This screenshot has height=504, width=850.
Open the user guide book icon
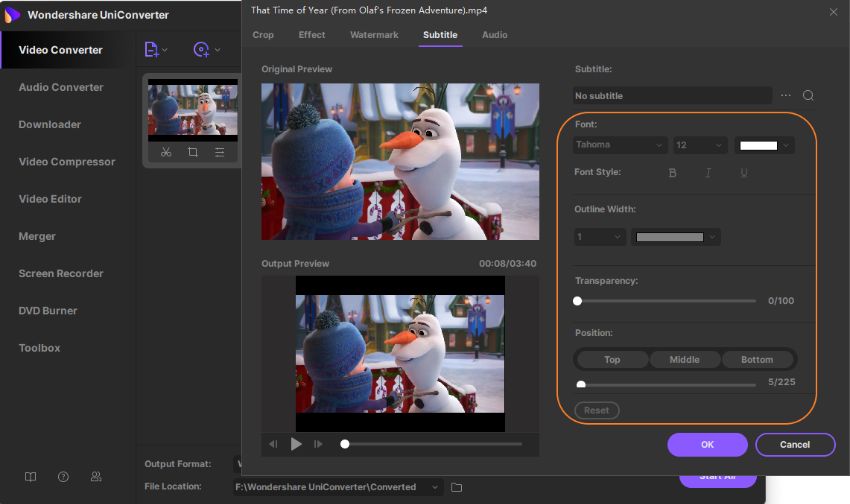(x=30, y=476)
